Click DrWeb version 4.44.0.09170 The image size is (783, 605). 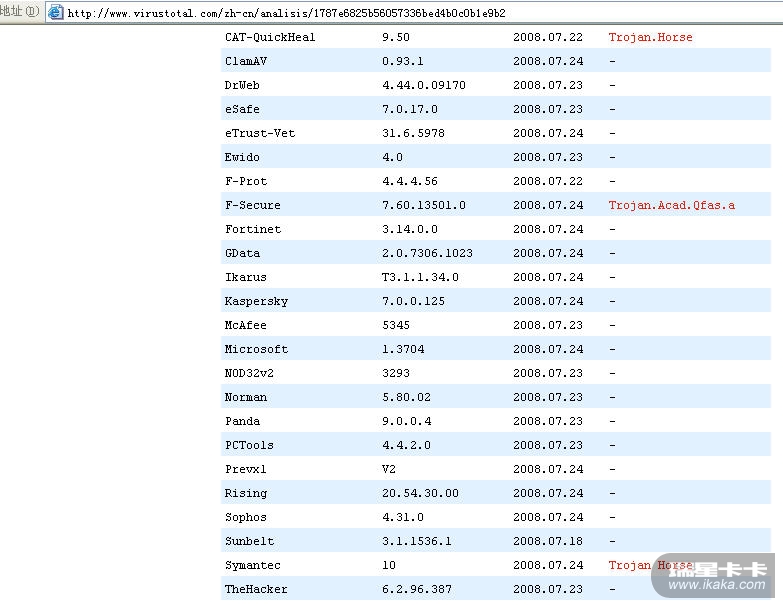point(423,85)
